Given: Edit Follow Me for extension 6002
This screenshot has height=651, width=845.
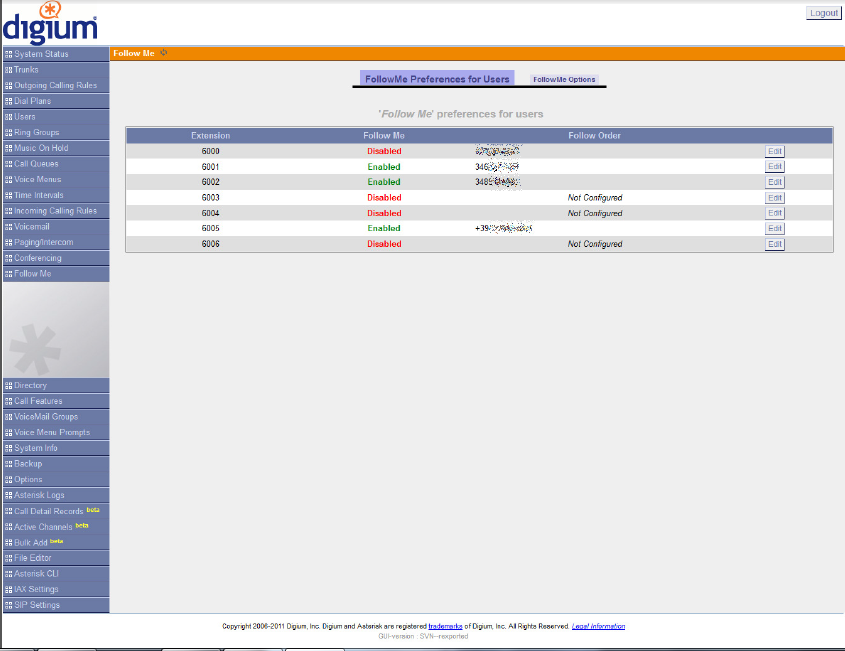Looking at the screenshot, I should 774,182.
